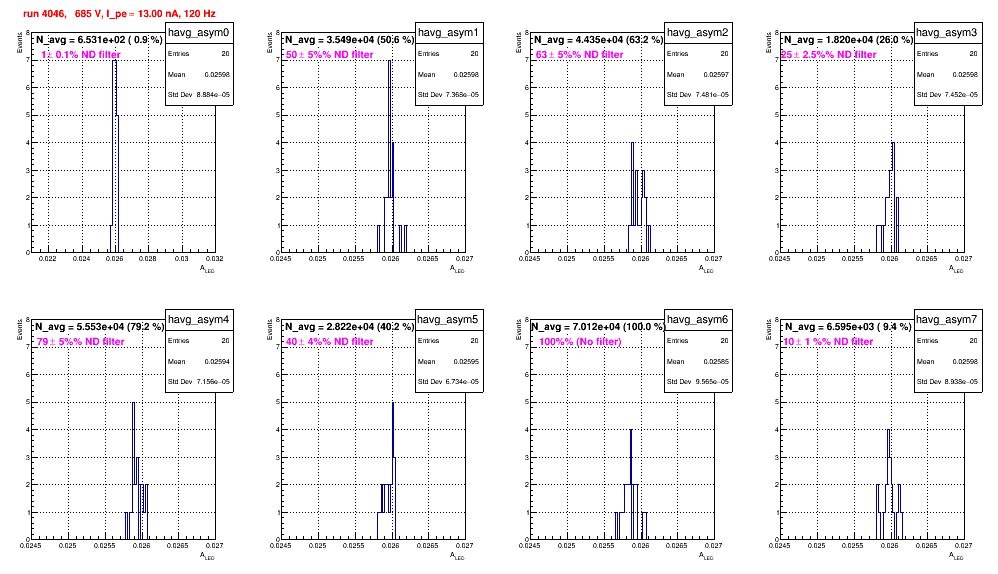Click the magenta 63± 5% ND filter label
Viewport: 998px width, 574px height.
click(579, 55)
